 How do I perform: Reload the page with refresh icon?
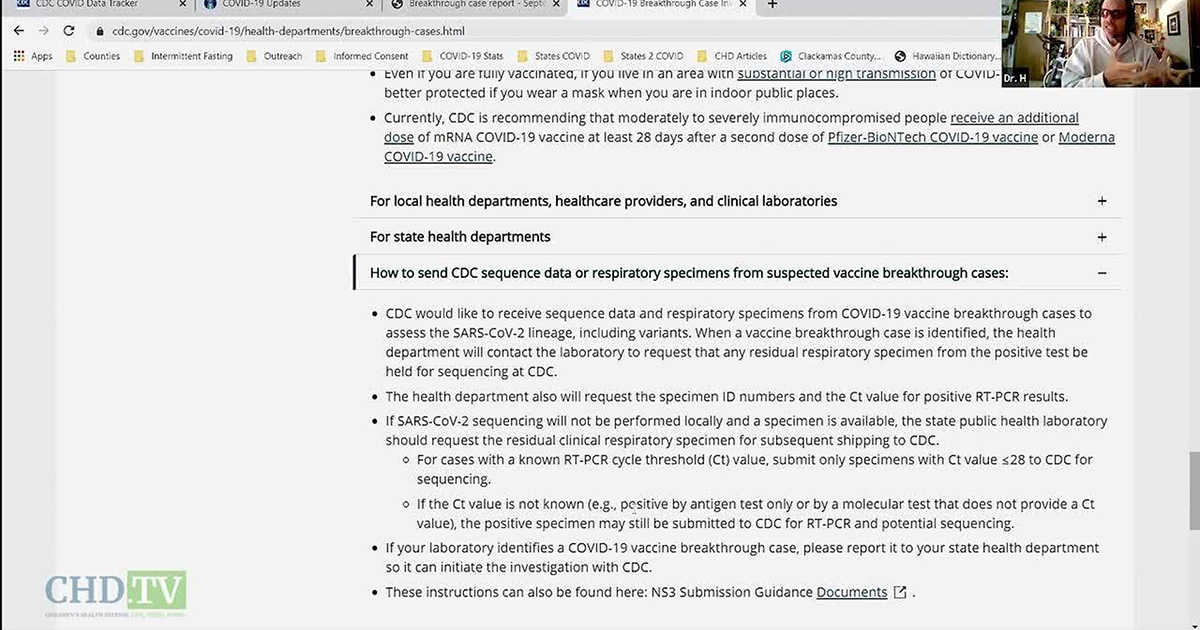(68, 31)
